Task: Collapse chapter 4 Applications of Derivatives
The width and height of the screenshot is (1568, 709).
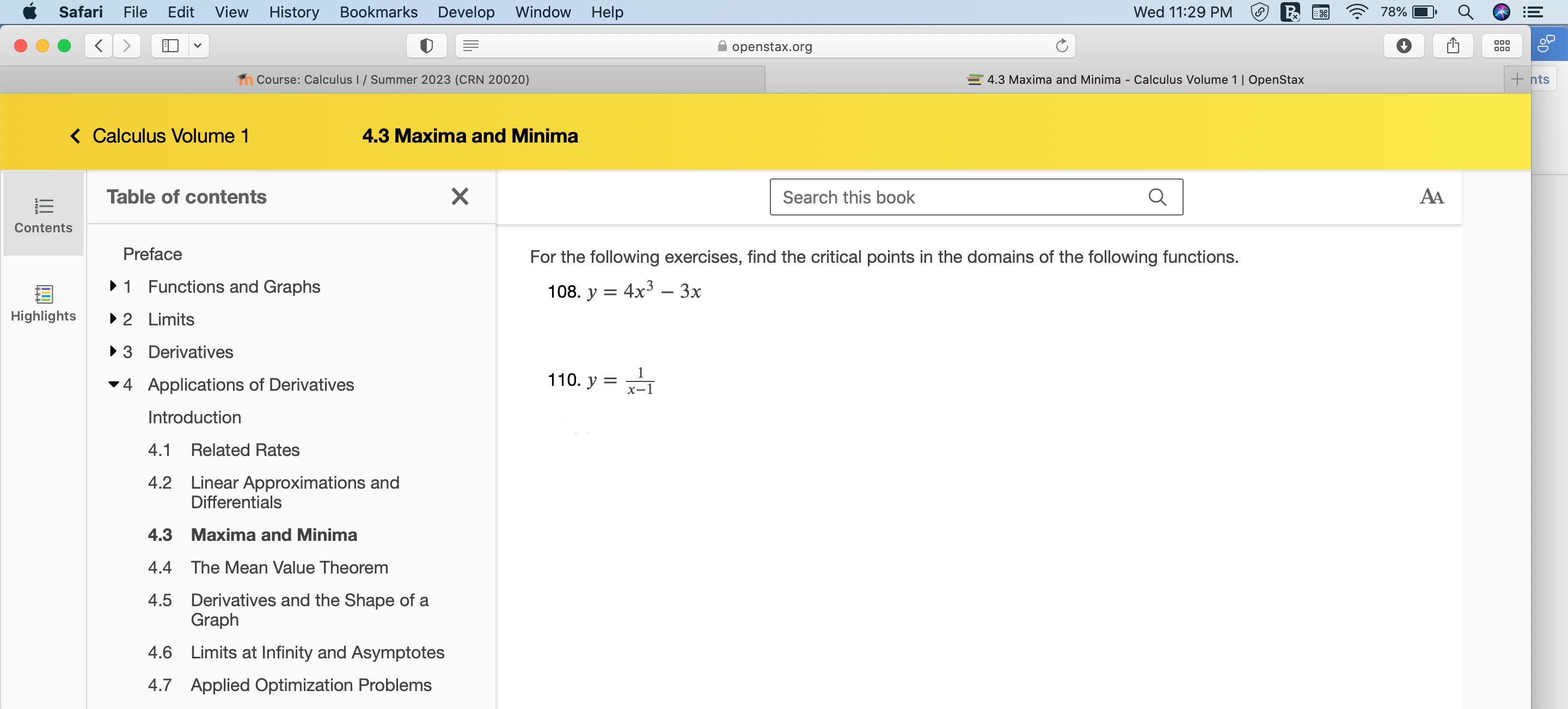Action: (113, 384)
